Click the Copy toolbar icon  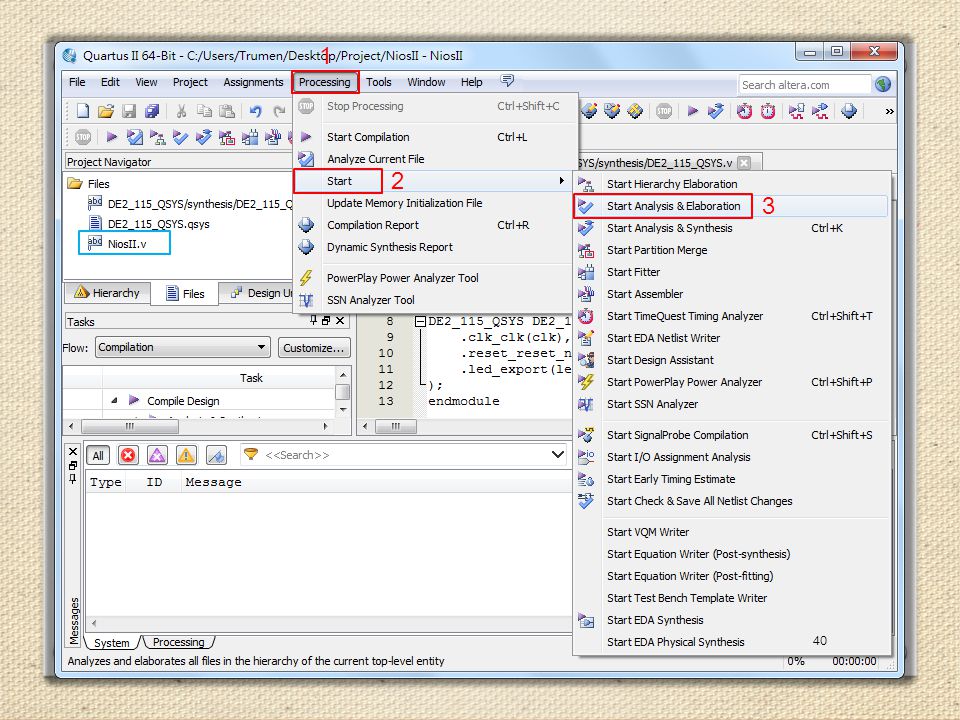204,111
